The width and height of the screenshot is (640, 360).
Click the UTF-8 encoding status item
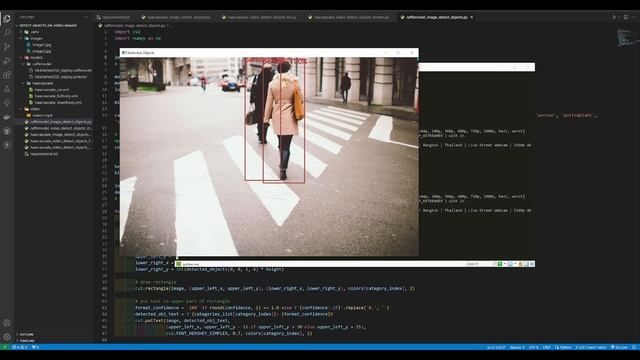point(533,347)
